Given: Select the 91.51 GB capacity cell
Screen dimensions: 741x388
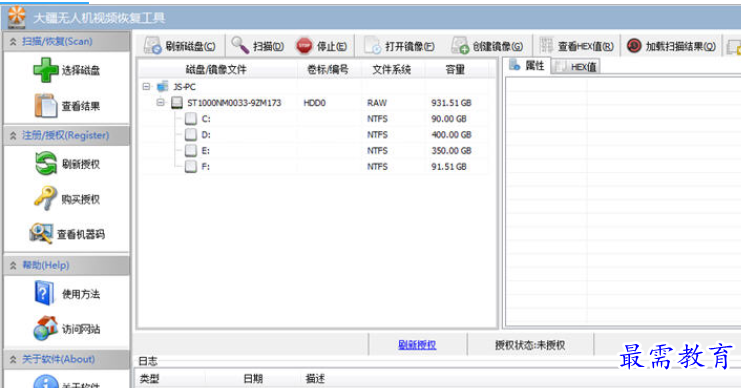Looking at the screenshot, I should [x=449, y=166].
